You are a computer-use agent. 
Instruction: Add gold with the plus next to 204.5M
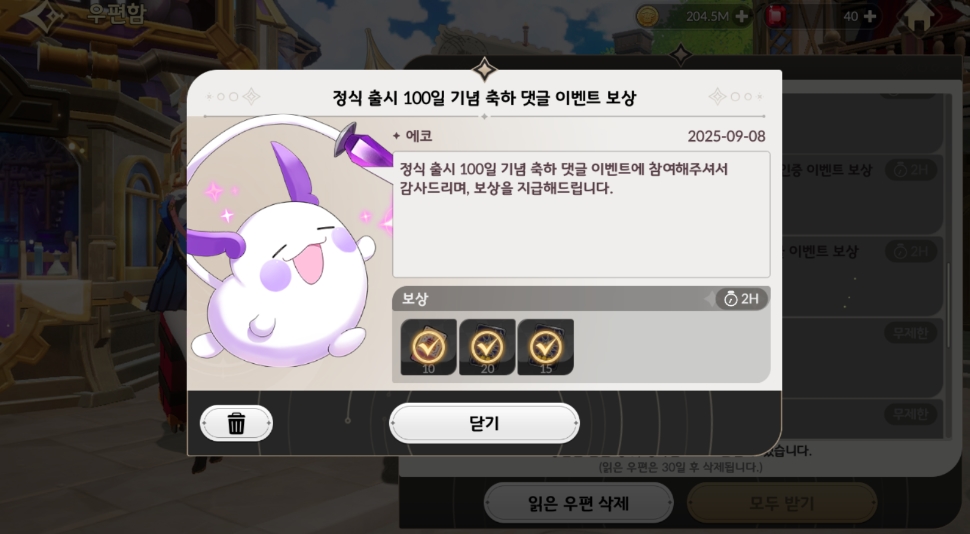tap(741, 16)
